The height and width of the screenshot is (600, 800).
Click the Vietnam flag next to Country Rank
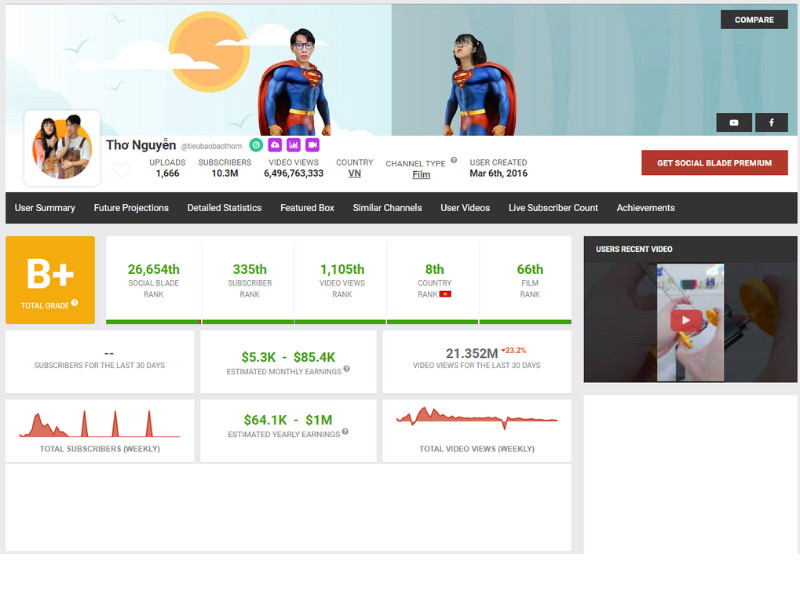coord(445,294)
